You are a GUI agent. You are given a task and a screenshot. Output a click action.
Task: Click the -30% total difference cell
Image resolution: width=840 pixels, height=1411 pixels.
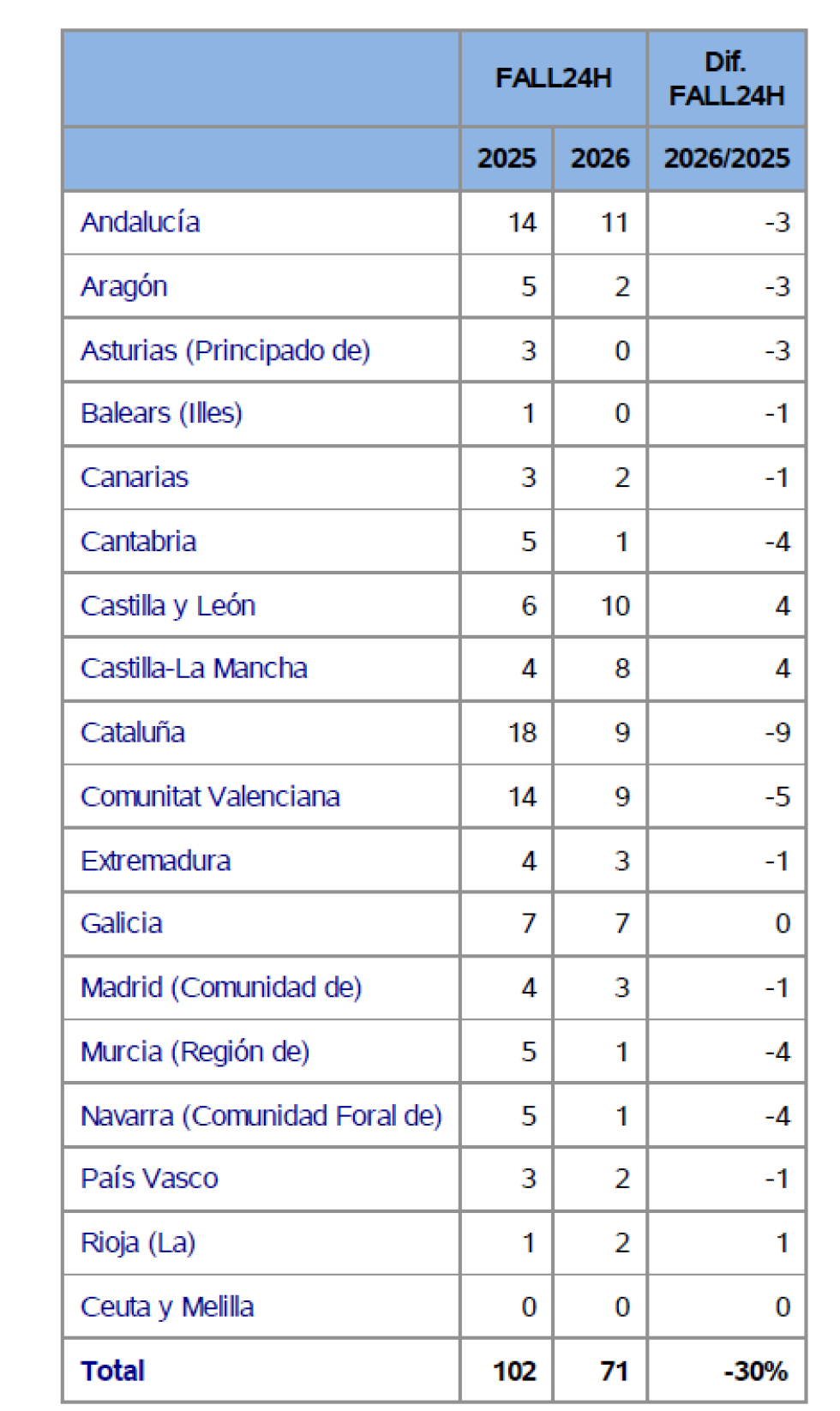pos(756,1372)
